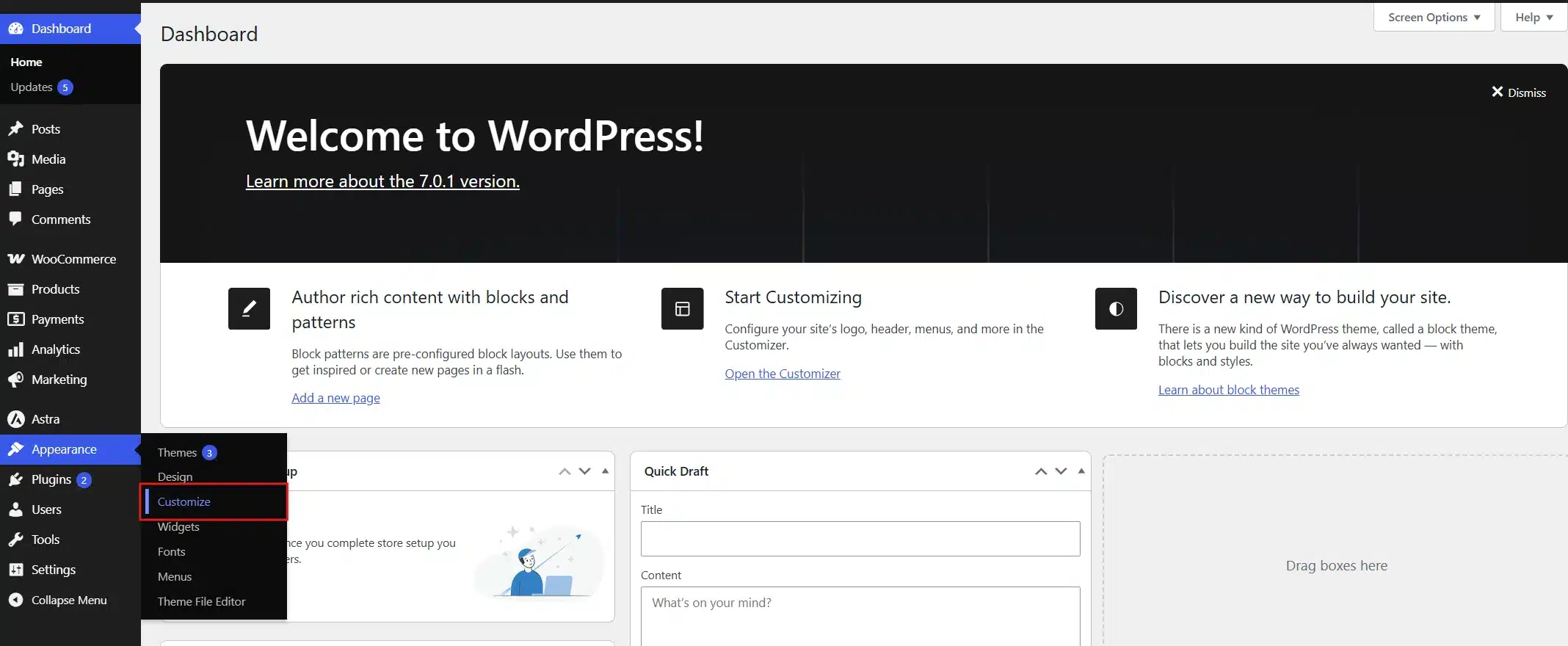Click the Analytics bar chart icon
This screenshot has width=1568, height=646.
click(x=16, y=349)
